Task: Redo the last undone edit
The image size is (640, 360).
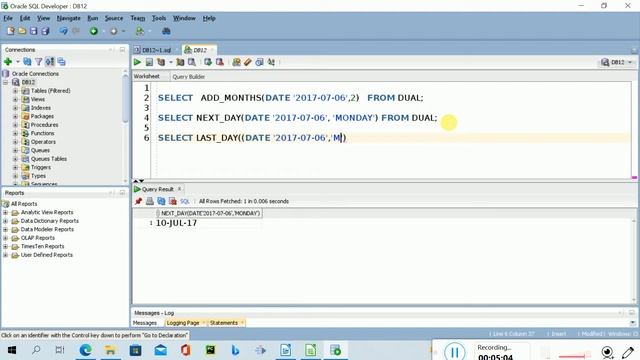Action: pyautogui.click(x=76, y=31)
